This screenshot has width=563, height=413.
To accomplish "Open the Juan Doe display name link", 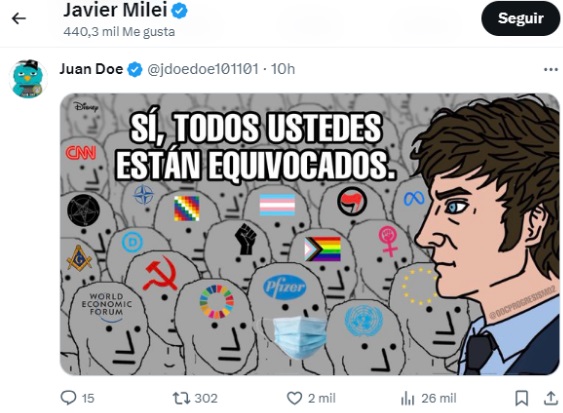I will 91,69.
